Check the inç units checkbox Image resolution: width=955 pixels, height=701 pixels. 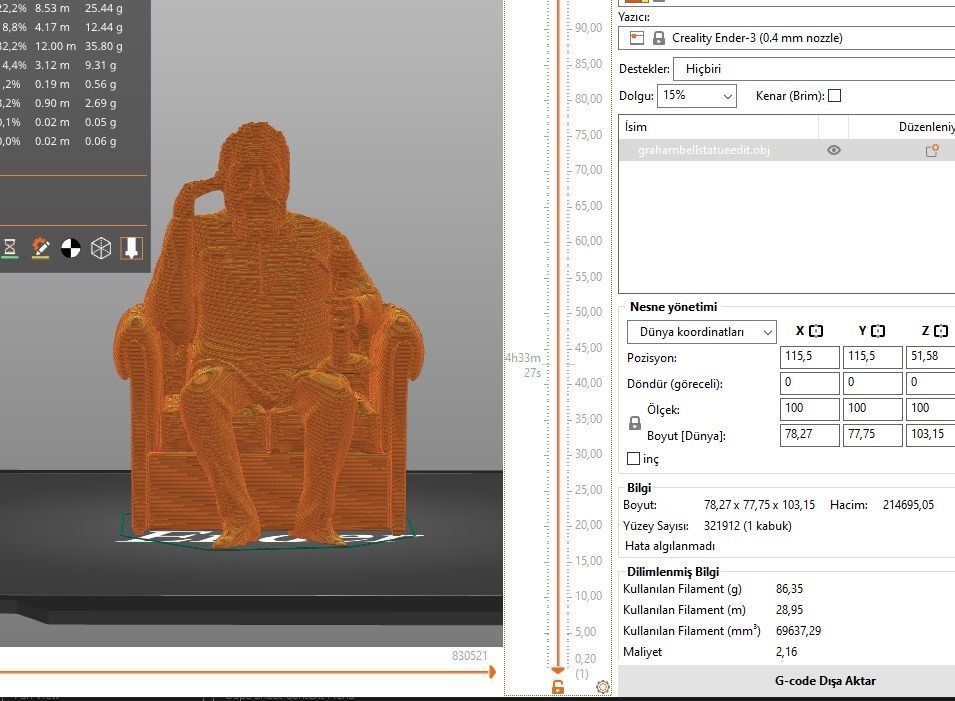click(633, 459)
